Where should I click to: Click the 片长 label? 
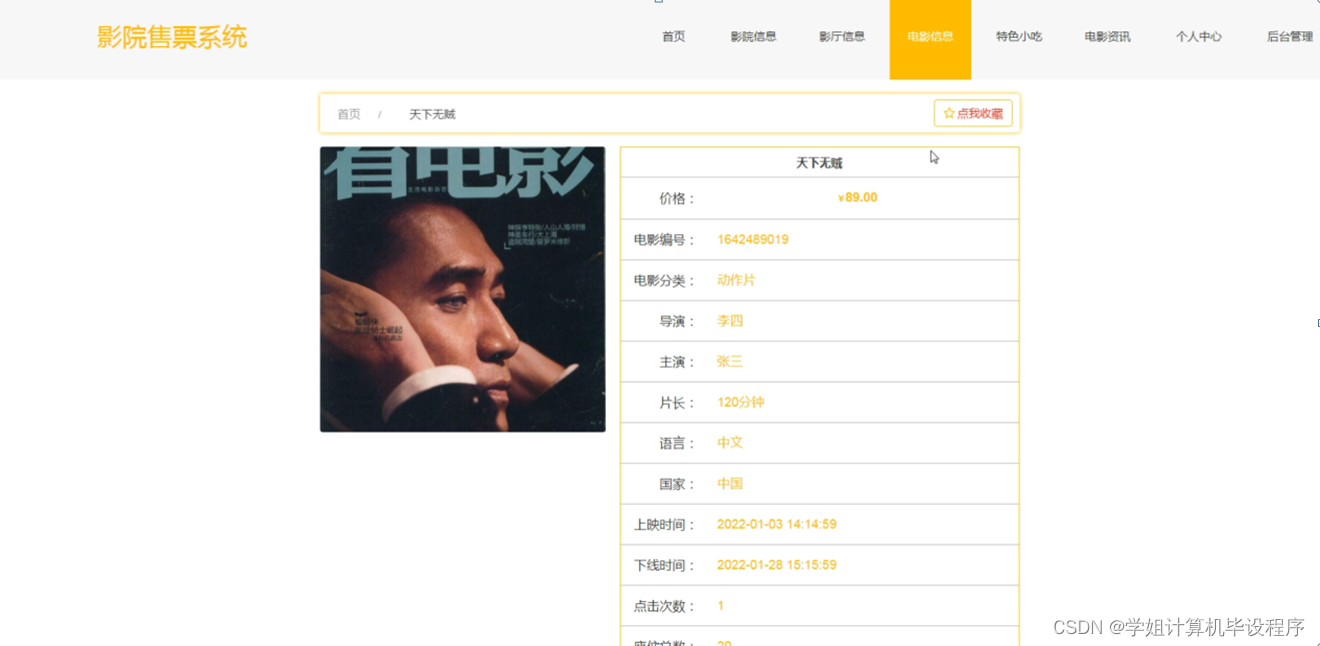pos(677,403)
